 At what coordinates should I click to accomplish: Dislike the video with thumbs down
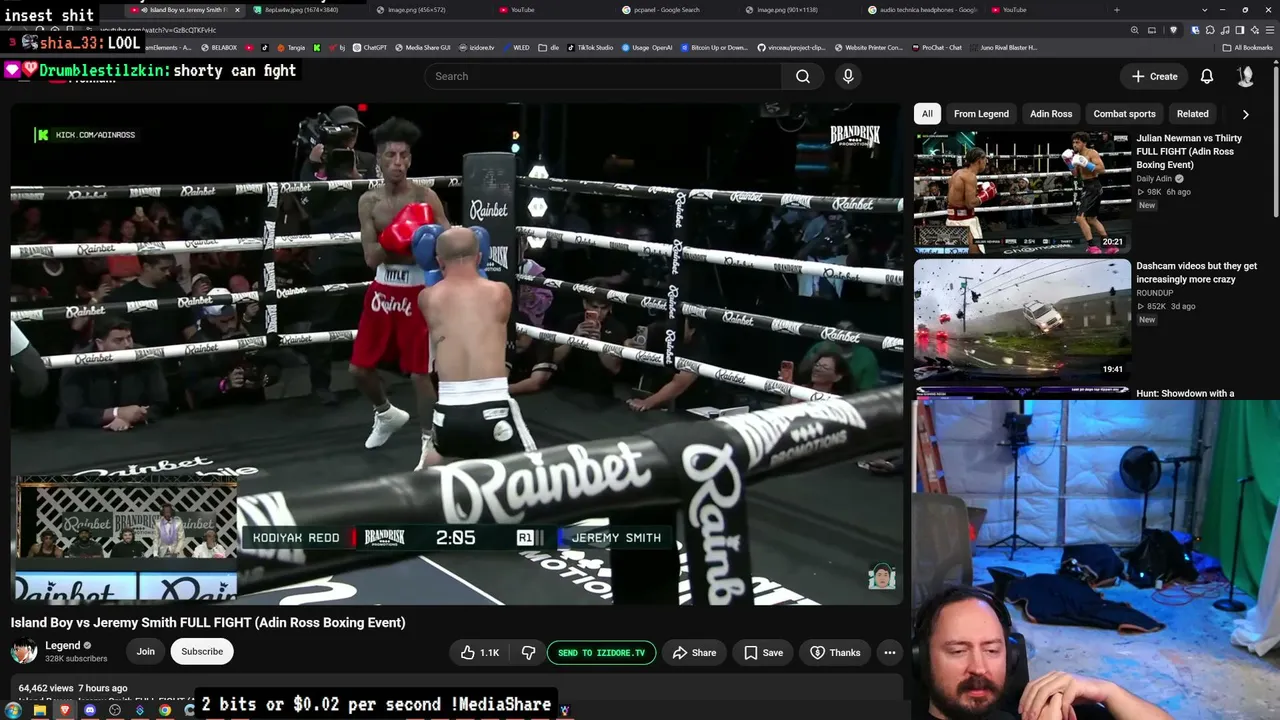point(528,653)
